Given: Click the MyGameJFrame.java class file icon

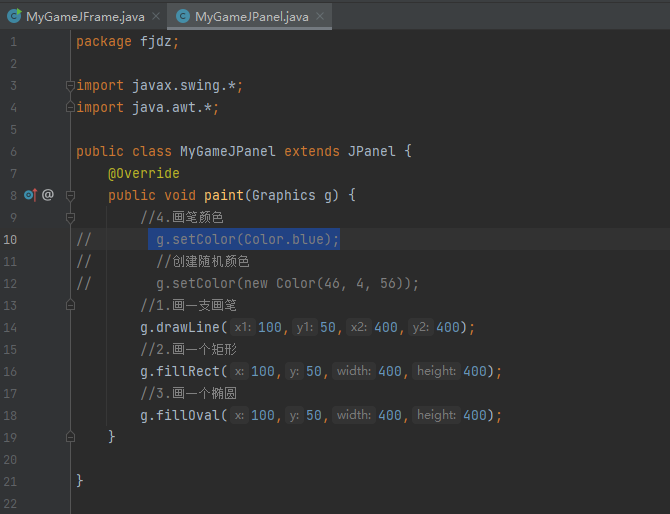Looking at the screenshot, I should point(14,16).
